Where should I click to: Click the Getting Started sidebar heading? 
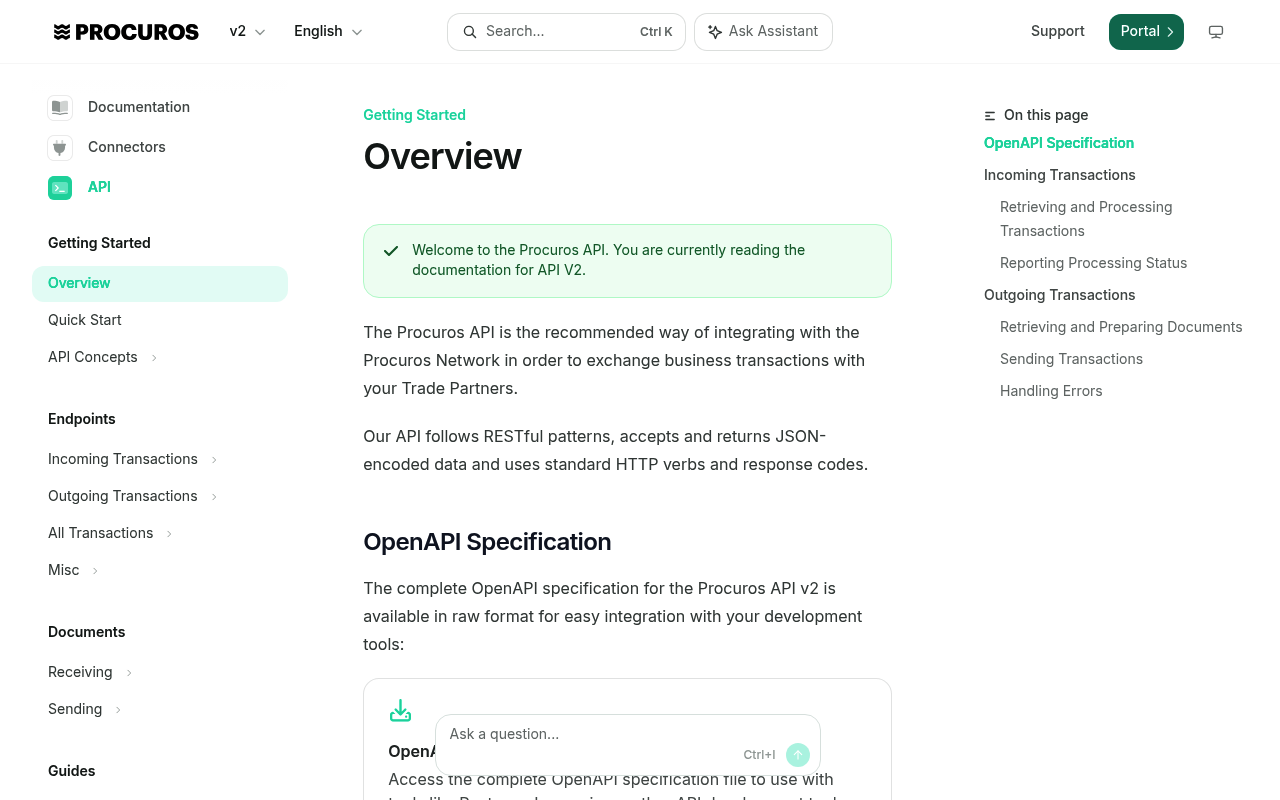(99, 243)
